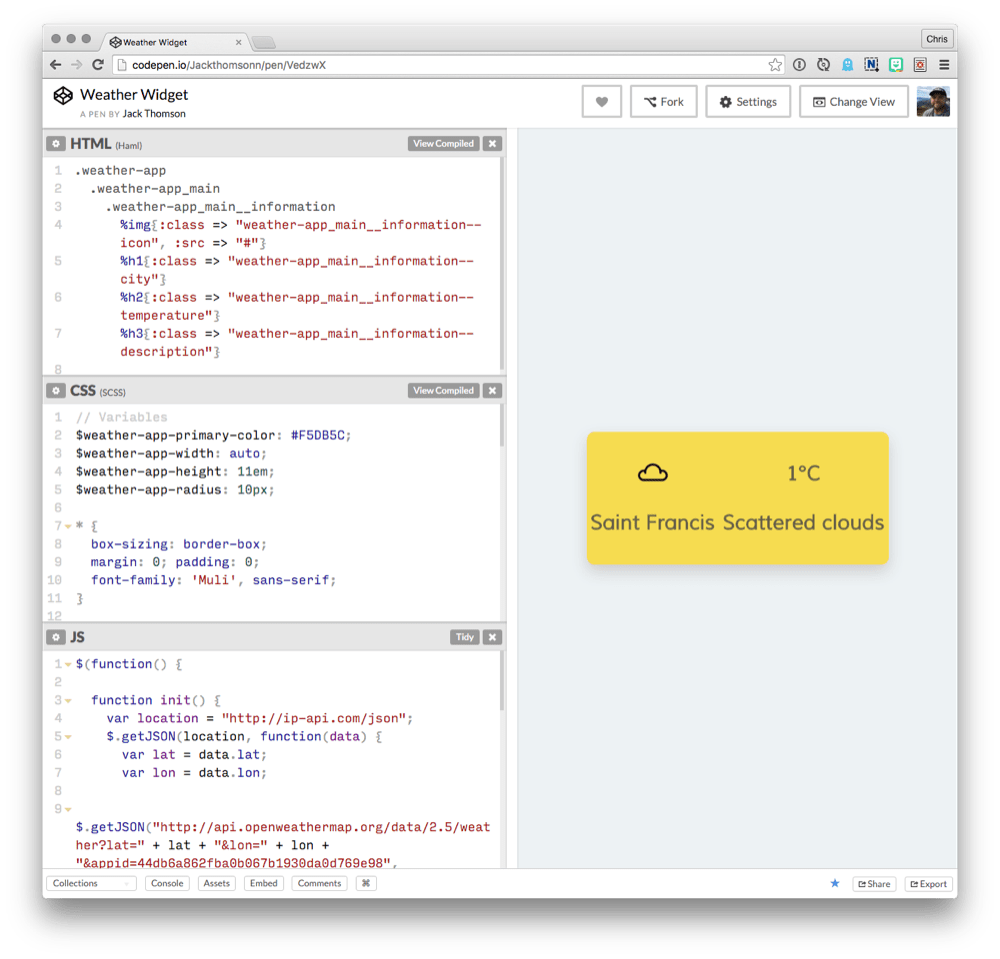Click the View Compiled button for HTML
The height and width of the screenshot is (959, 1000).
(443, 143)
